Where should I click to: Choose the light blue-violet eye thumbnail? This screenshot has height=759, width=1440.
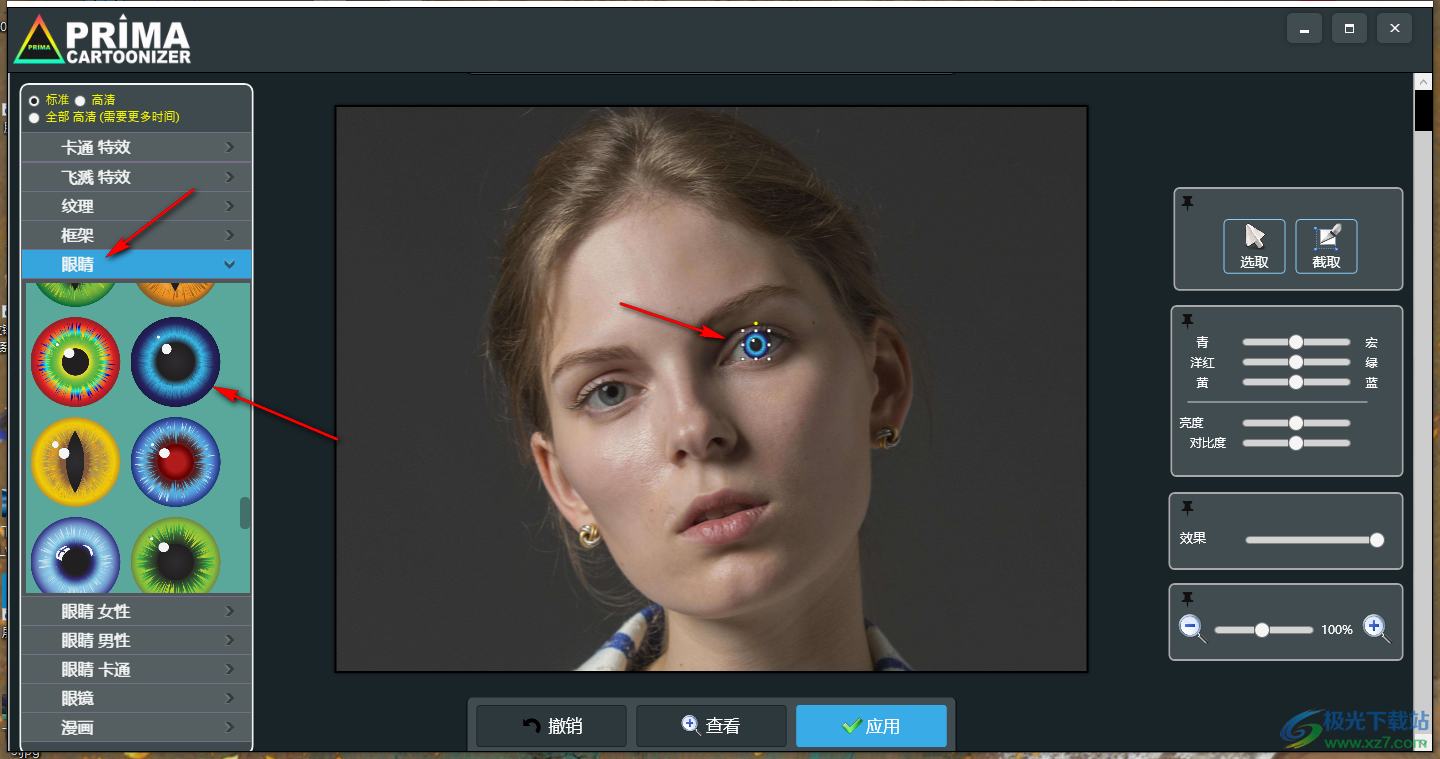pyautogui.click(x=75, y=556)
